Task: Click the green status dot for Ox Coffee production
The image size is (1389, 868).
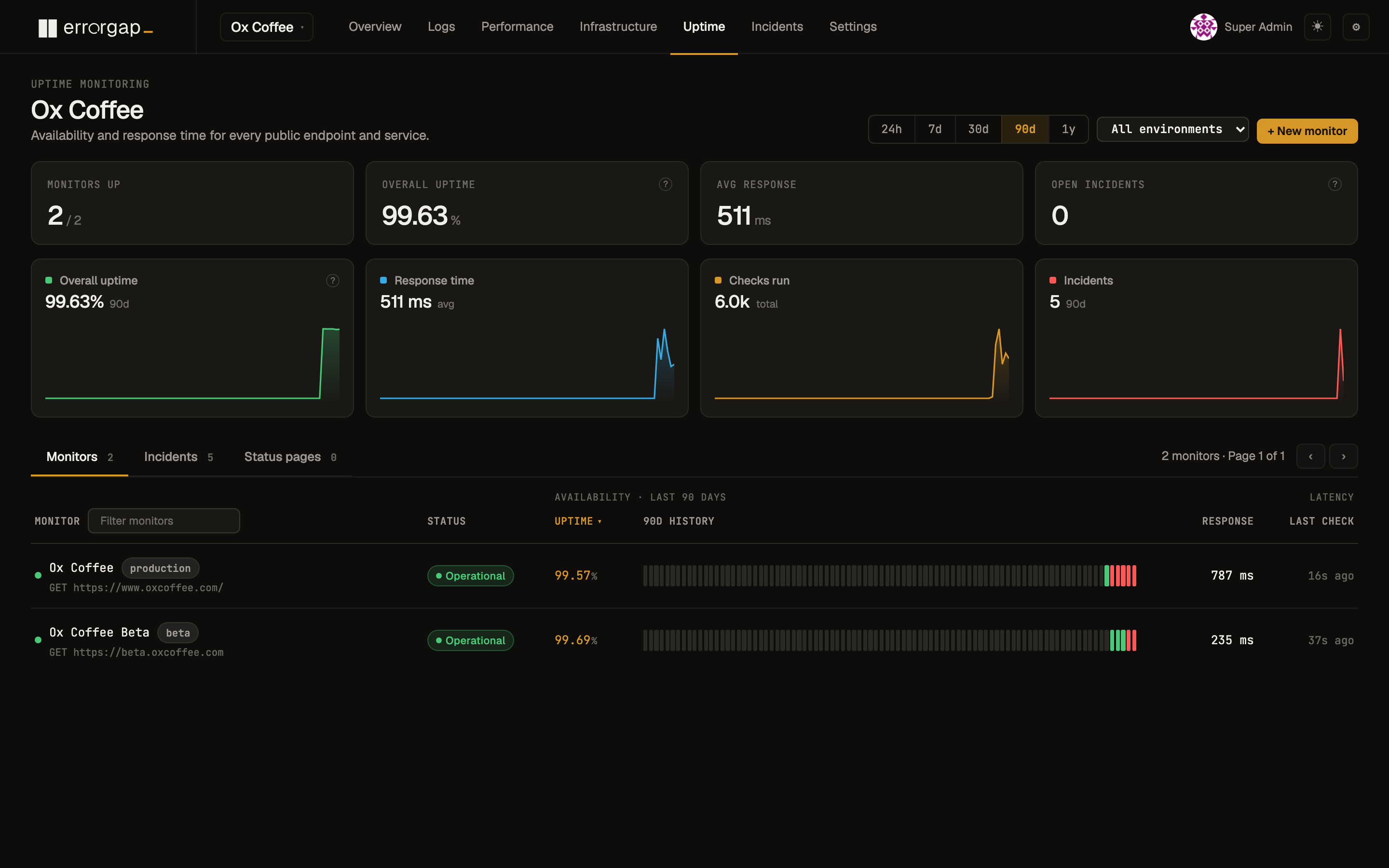Action: [x=38, y=575]
